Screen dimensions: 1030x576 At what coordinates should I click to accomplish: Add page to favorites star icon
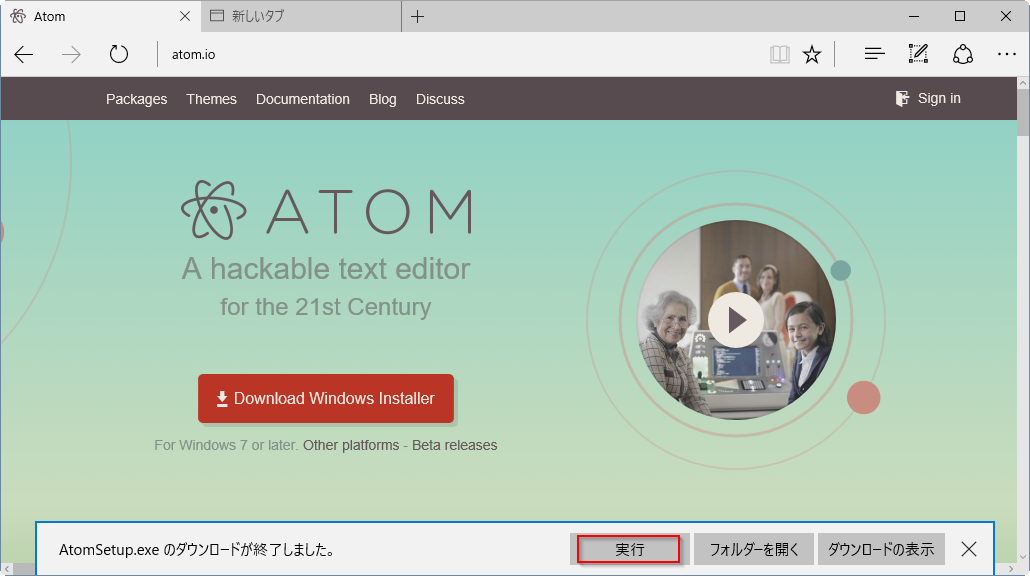coord(812,55)
